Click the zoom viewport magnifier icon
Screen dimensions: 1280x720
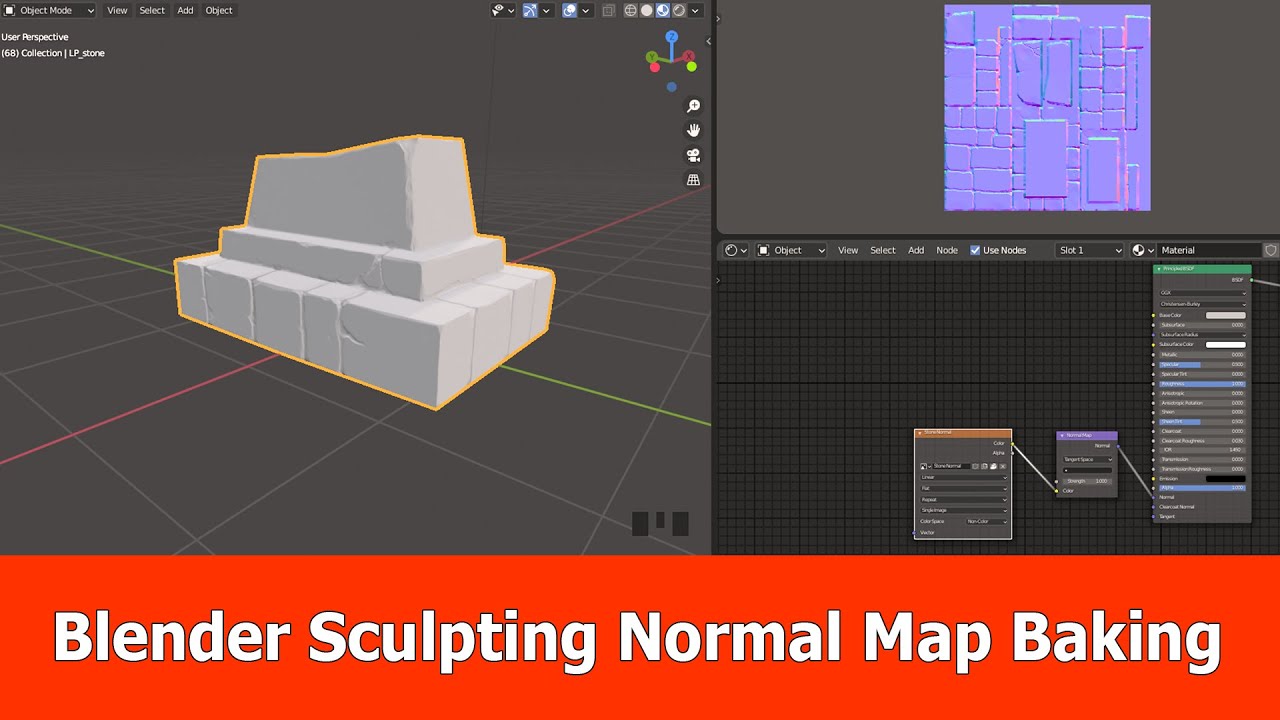(x=693, y=106)
